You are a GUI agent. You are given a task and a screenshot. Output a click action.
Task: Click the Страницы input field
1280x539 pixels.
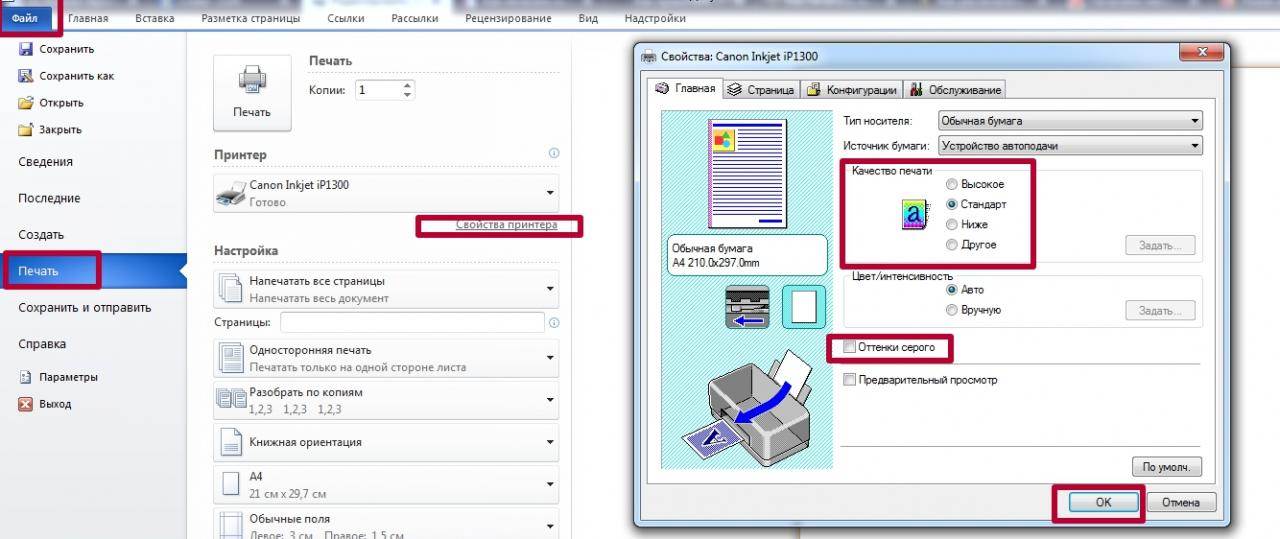pos(412,322)
